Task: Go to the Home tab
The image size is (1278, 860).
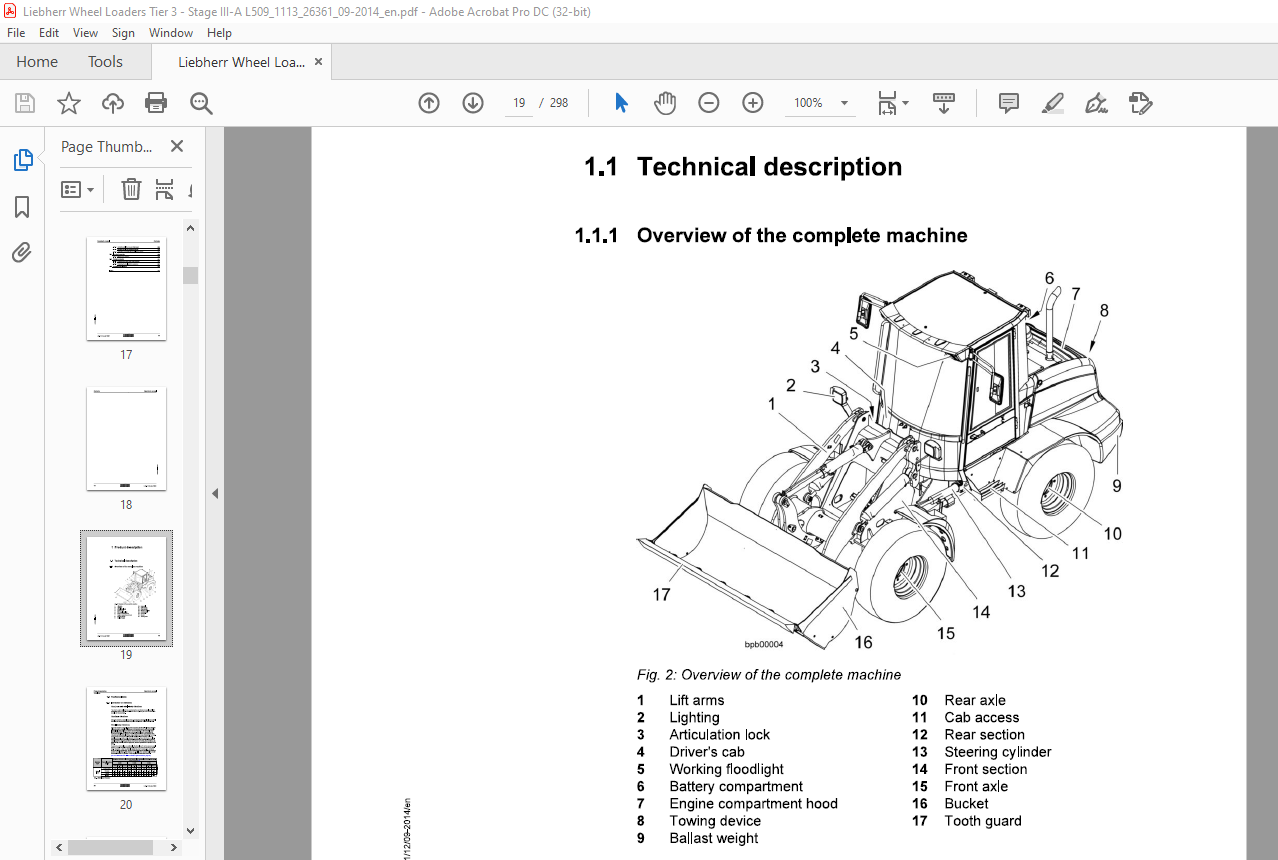Action: (37, 62)
